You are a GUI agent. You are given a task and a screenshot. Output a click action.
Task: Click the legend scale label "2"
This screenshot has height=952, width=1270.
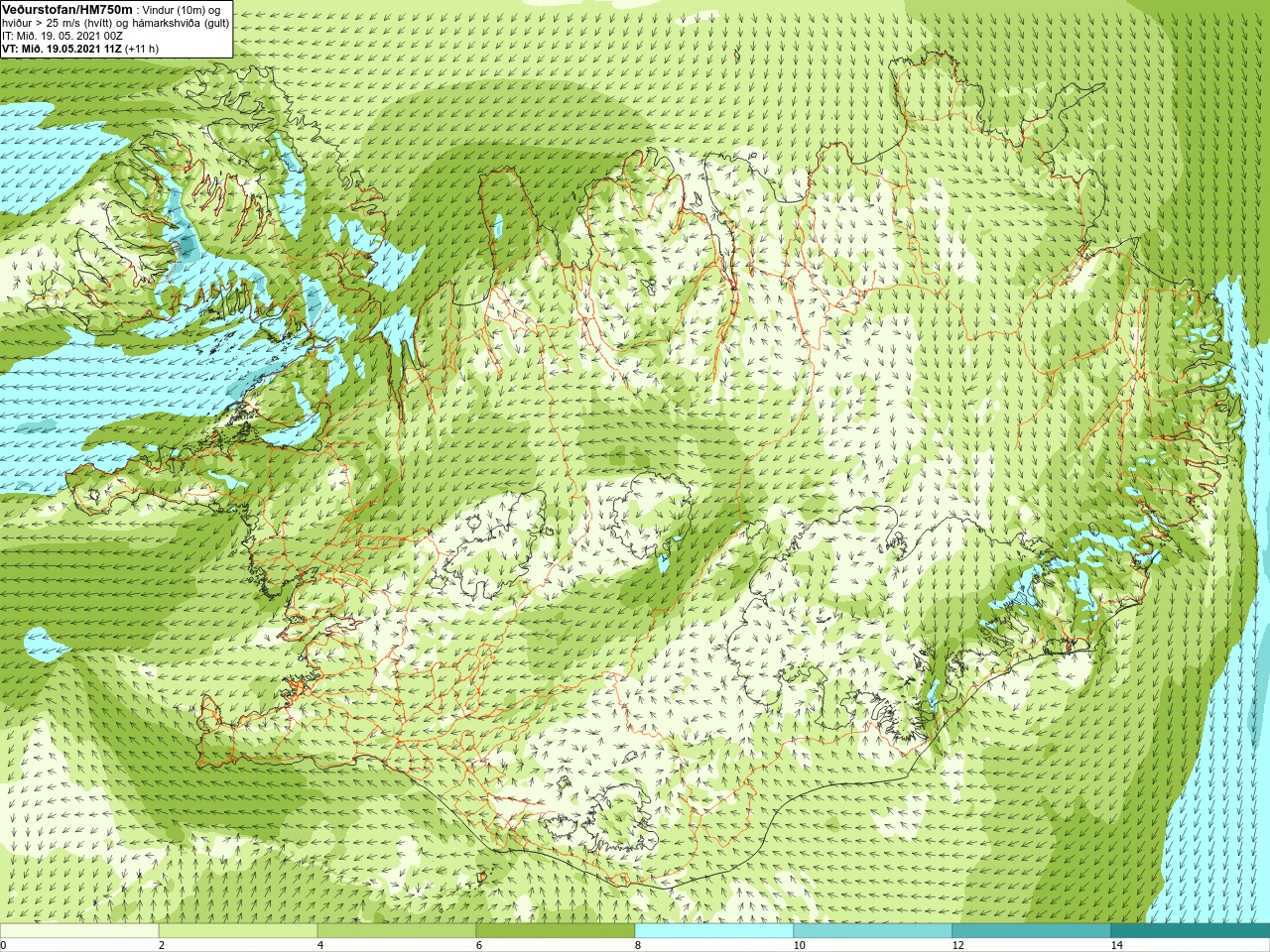162,945
